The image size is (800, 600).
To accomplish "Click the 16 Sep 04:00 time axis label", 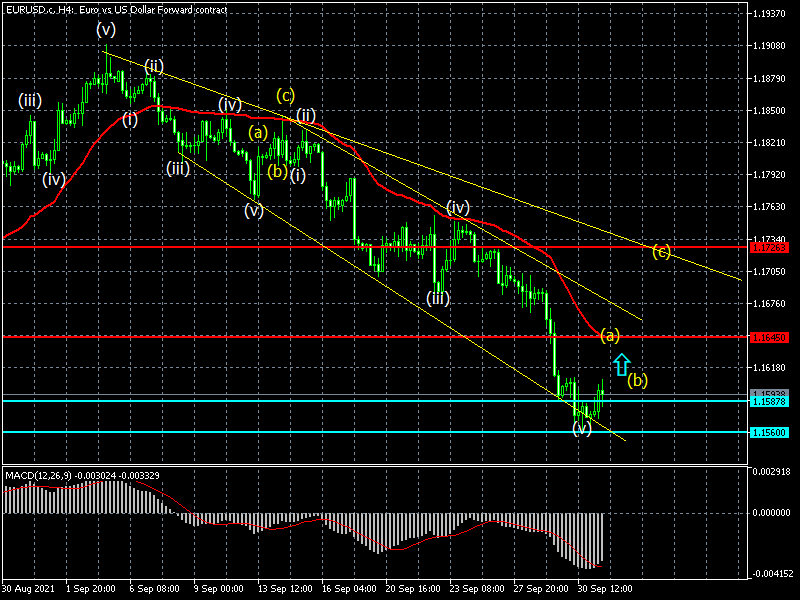I will tap(352, 589).
